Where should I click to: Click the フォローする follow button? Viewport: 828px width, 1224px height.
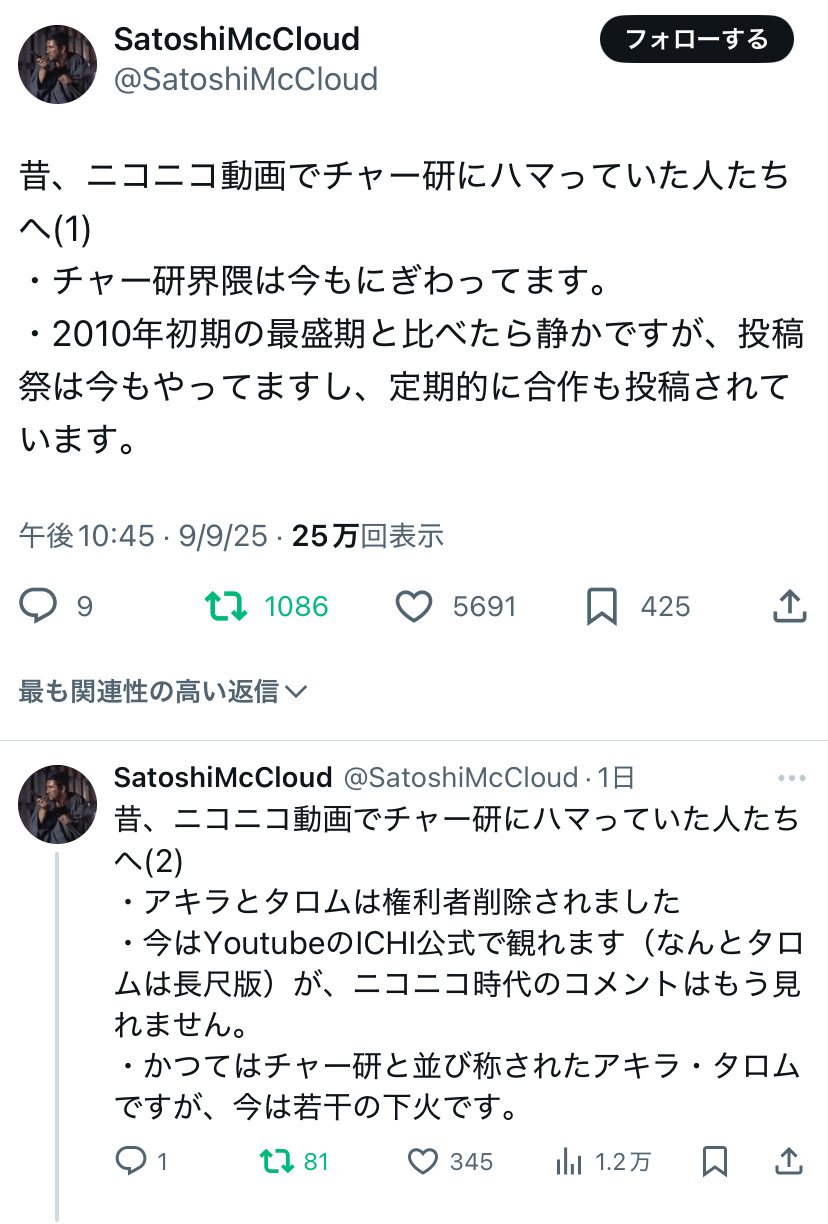coord(696,40)
